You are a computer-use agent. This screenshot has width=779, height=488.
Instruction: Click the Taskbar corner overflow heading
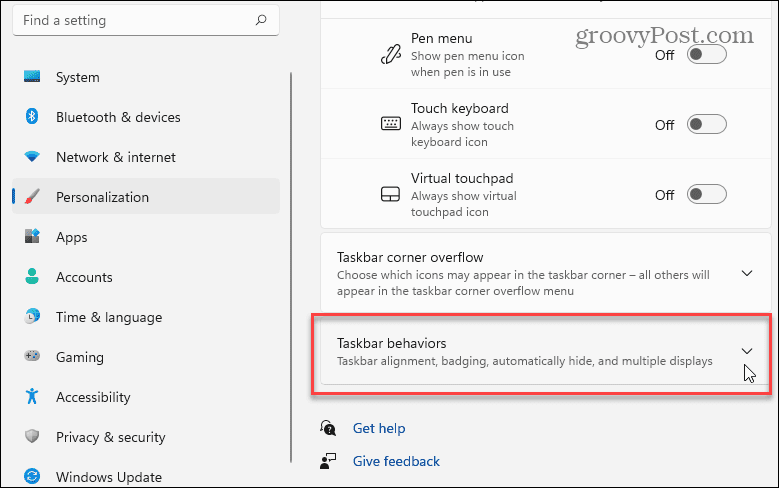tap(410, 257)
